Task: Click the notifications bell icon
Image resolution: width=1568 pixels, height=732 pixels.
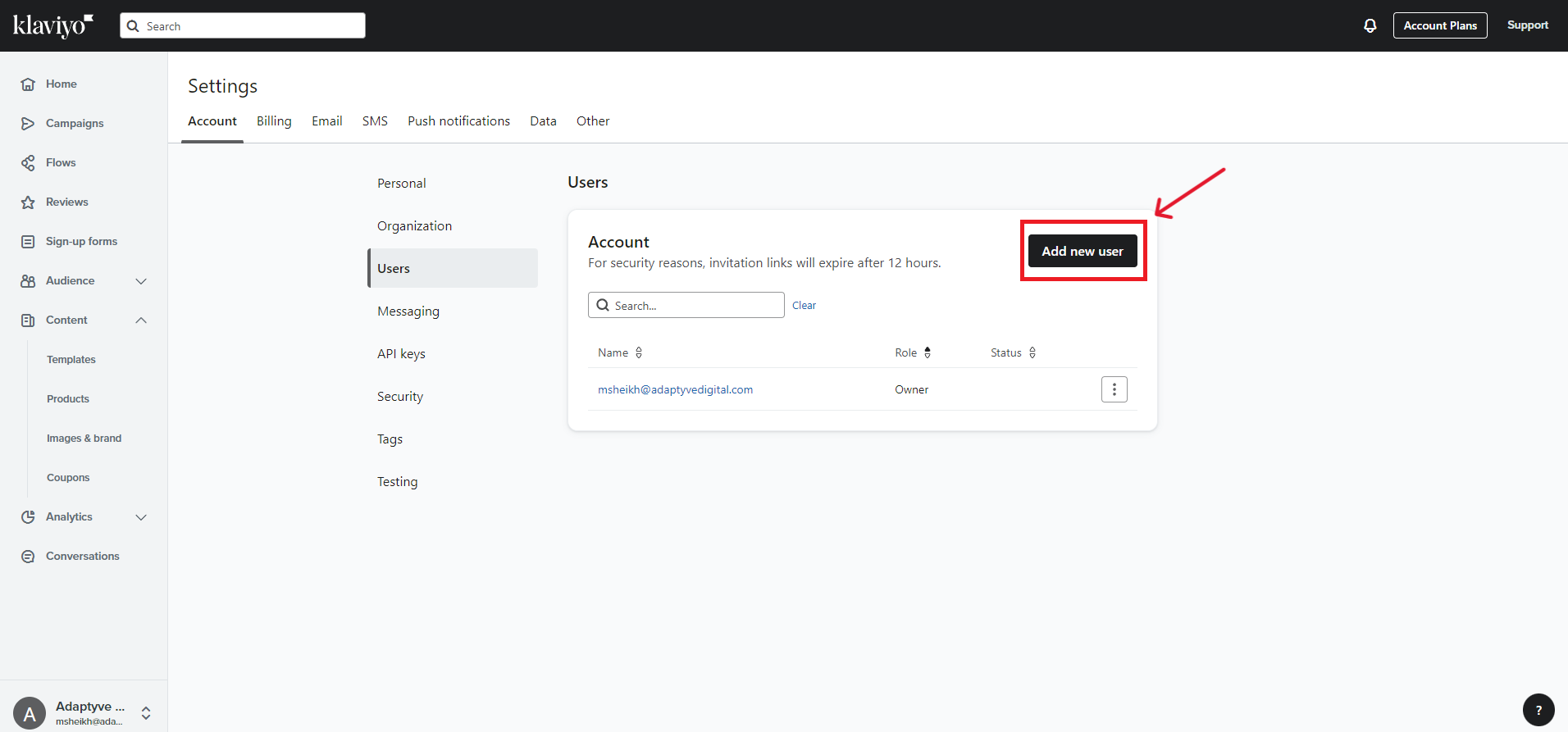Action: 1370,25
